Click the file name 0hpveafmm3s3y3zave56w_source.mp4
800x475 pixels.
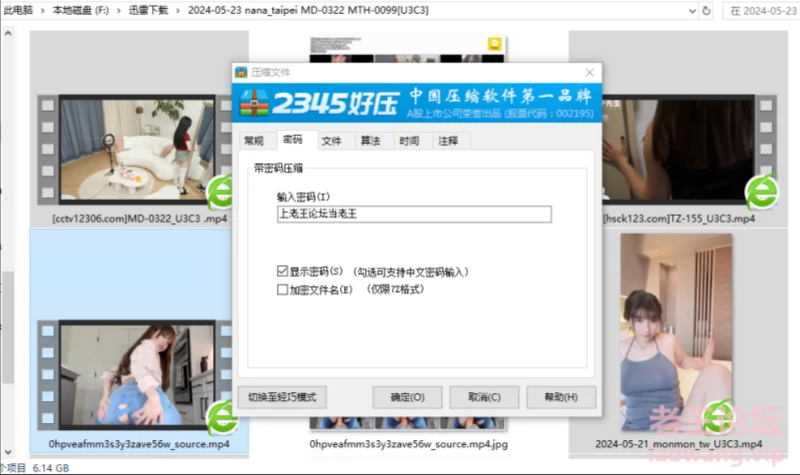(x=139, y=444)
